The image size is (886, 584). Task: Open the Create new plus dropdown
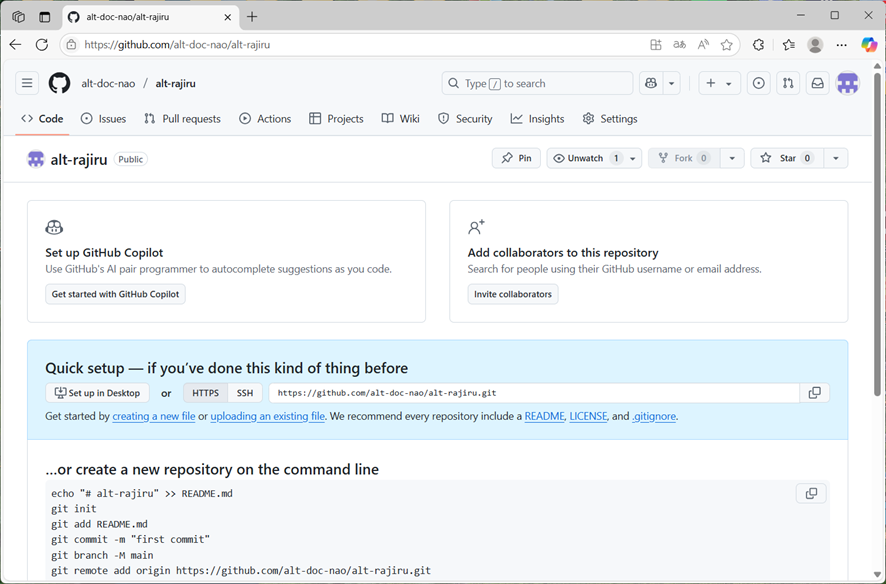click(719, 84)
